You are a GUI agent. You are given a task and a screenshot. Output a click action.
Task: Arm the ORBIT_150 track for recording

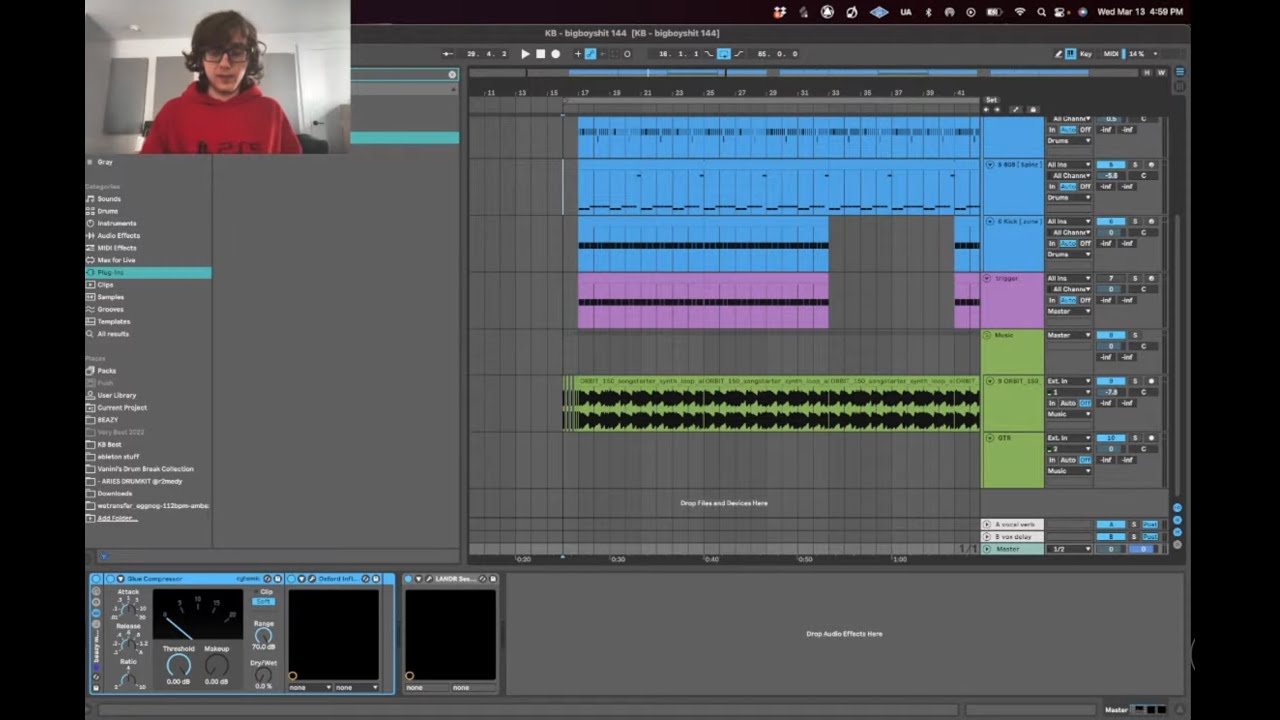[1151, 381]
